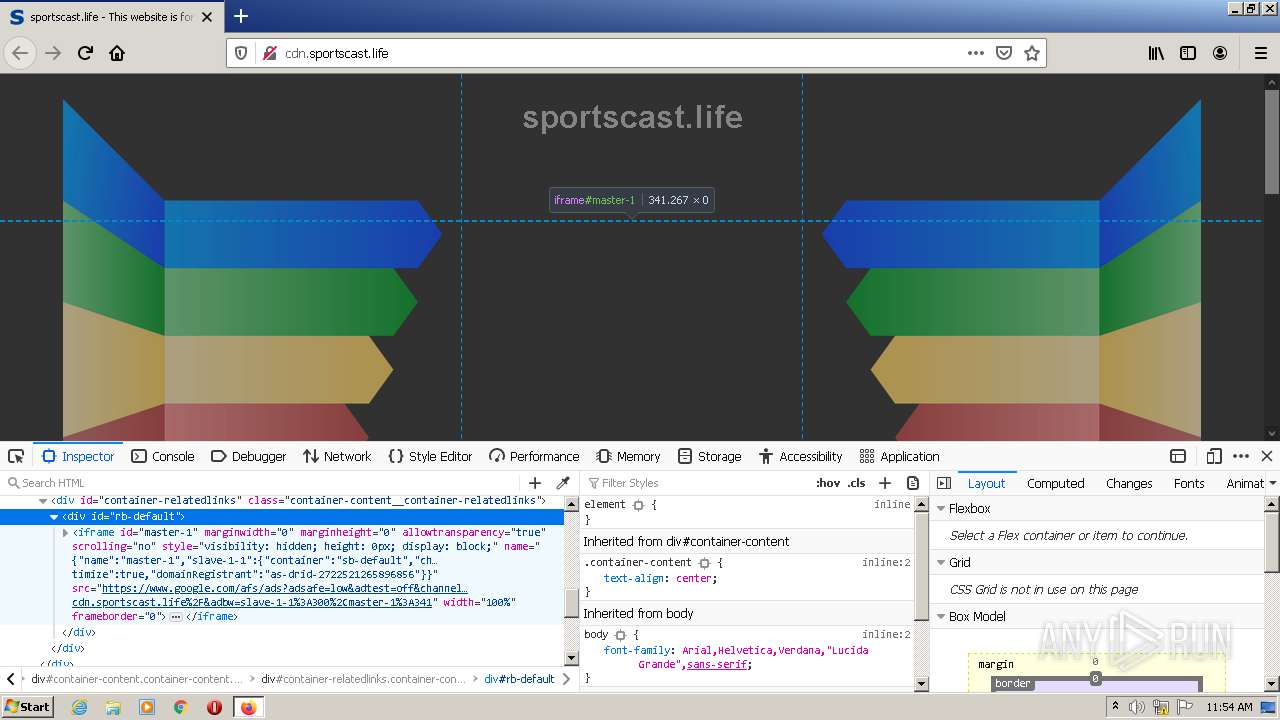Image resolution: width=1280 pixels, height=720 pixels.
Task: Open the Firefox hamburger application menu
Action: point(1261,53)
